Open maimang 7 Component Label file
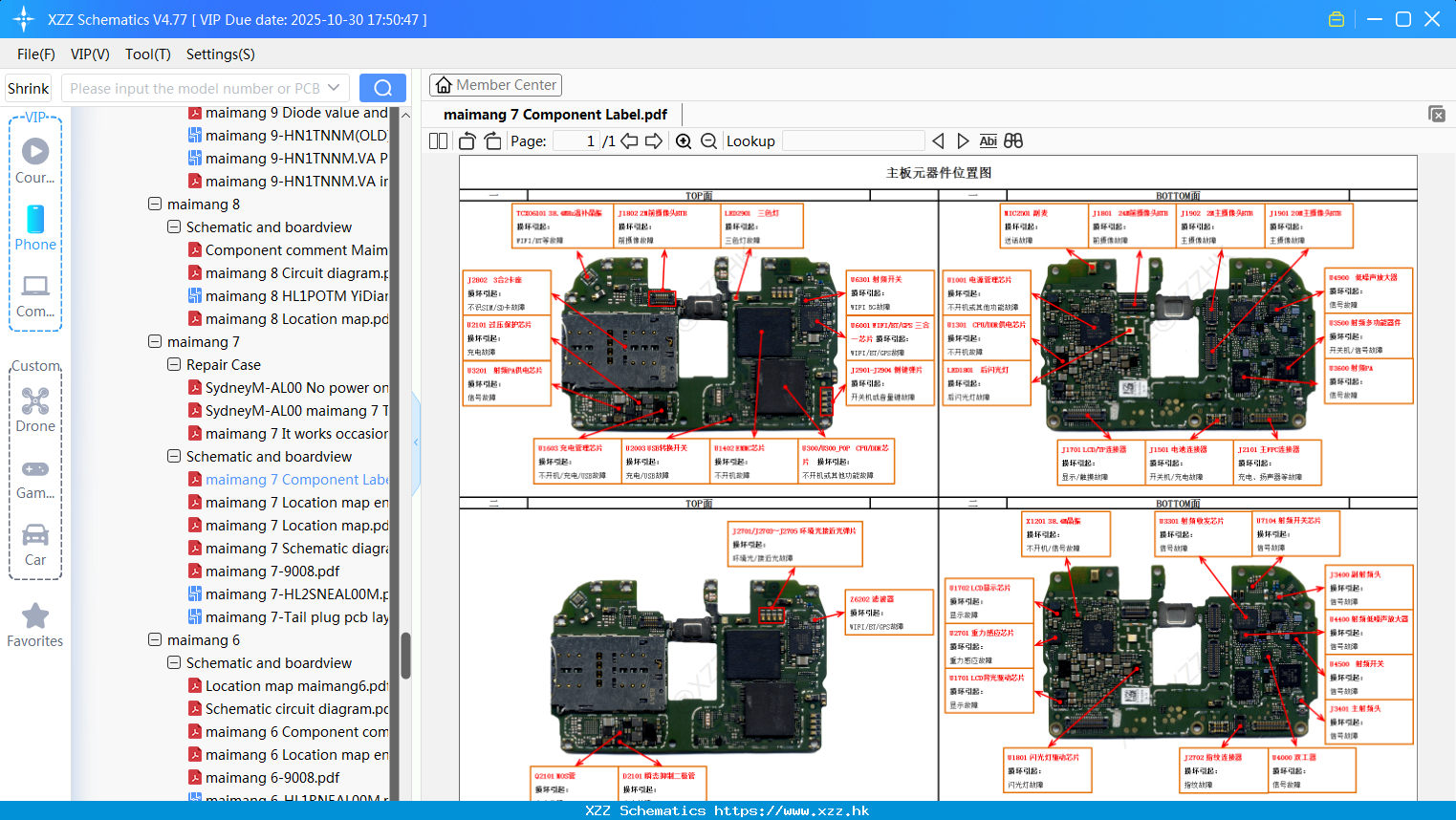 297,480
